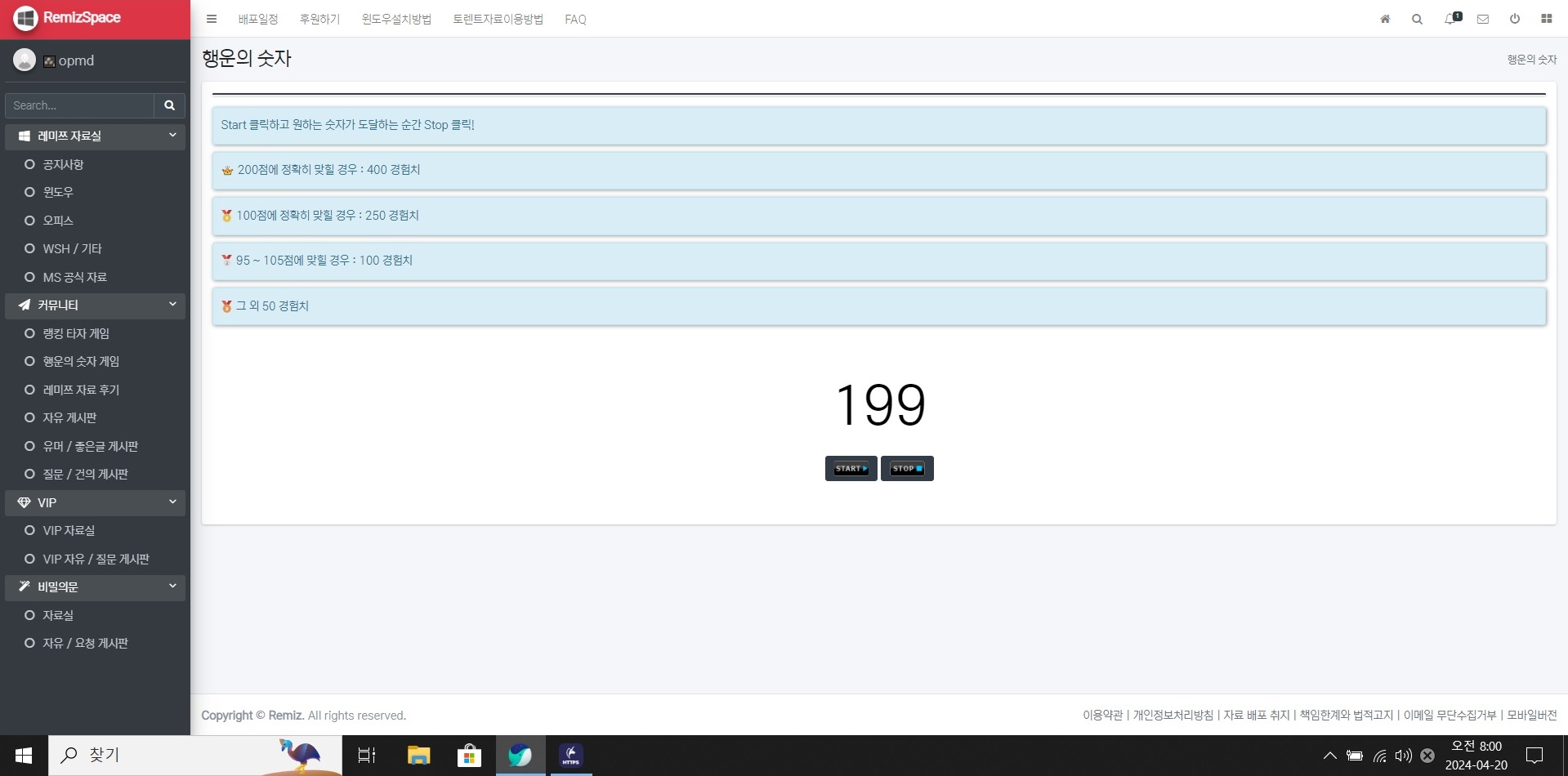The height and width of the screenshot is (776, 1568).
Task: Open the FAQ menu item
Action: 575,19
